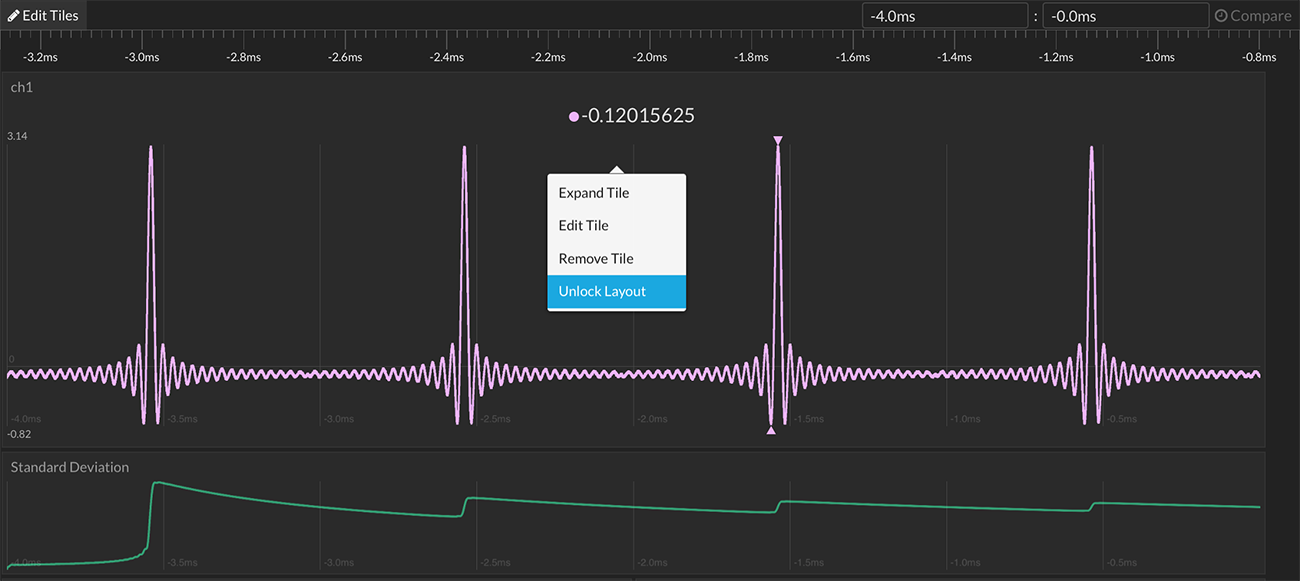Click the -1.0ms tick on the time ruler

1158,57
